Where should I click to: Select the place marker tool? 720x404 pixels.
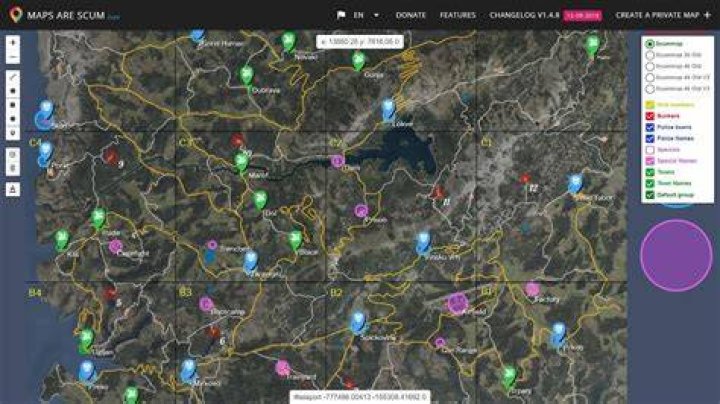click(13, 133)
